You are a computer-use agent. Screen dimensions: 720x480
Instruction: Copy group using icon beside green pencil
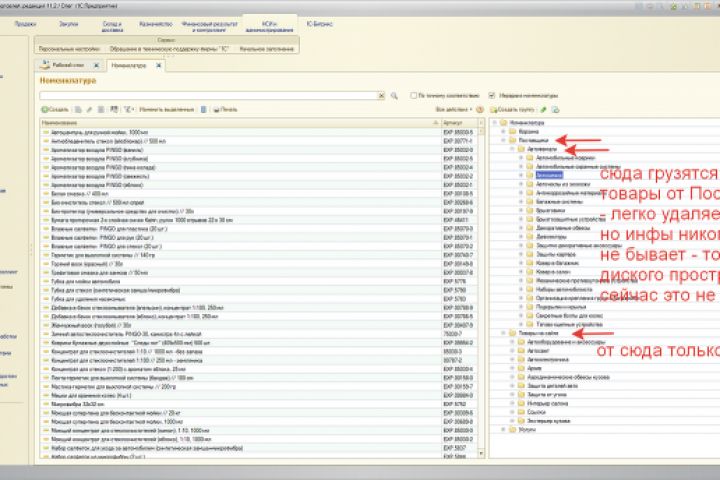point(555,109)
